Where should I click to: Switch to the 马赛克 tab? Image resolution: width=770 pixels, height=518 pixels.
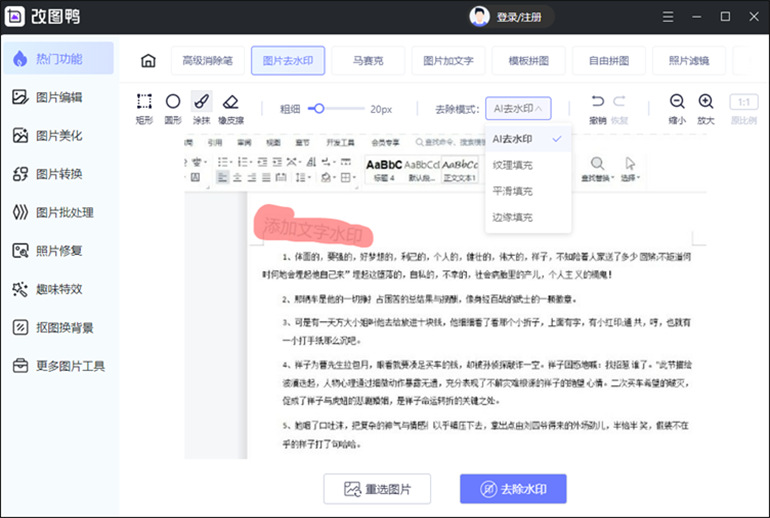click(x=368, y=61)
